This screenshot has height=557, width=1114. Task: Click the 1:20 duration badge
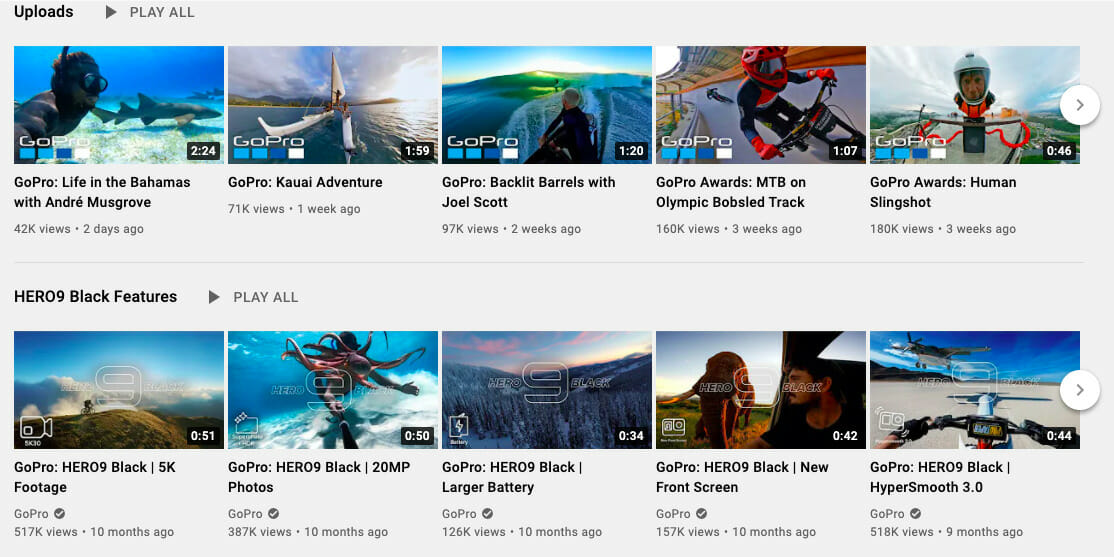click(x=631, y=151)
